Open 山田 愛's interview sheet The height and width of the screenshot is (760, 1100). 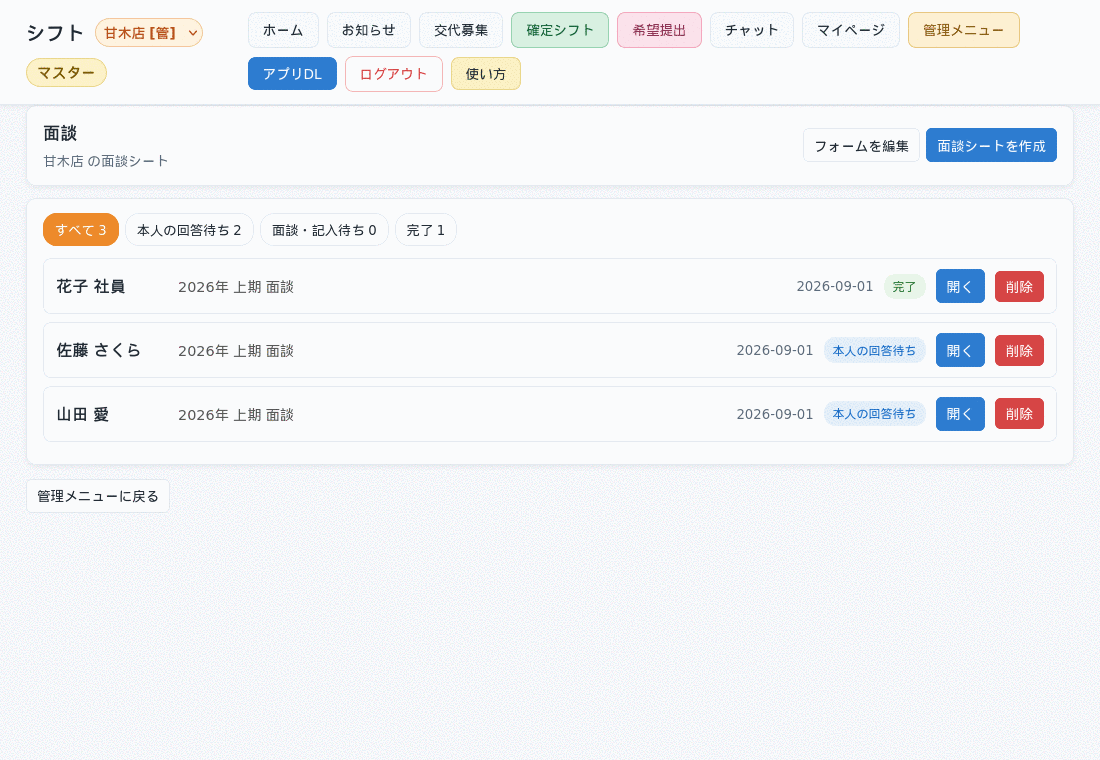tap(960, 414)
